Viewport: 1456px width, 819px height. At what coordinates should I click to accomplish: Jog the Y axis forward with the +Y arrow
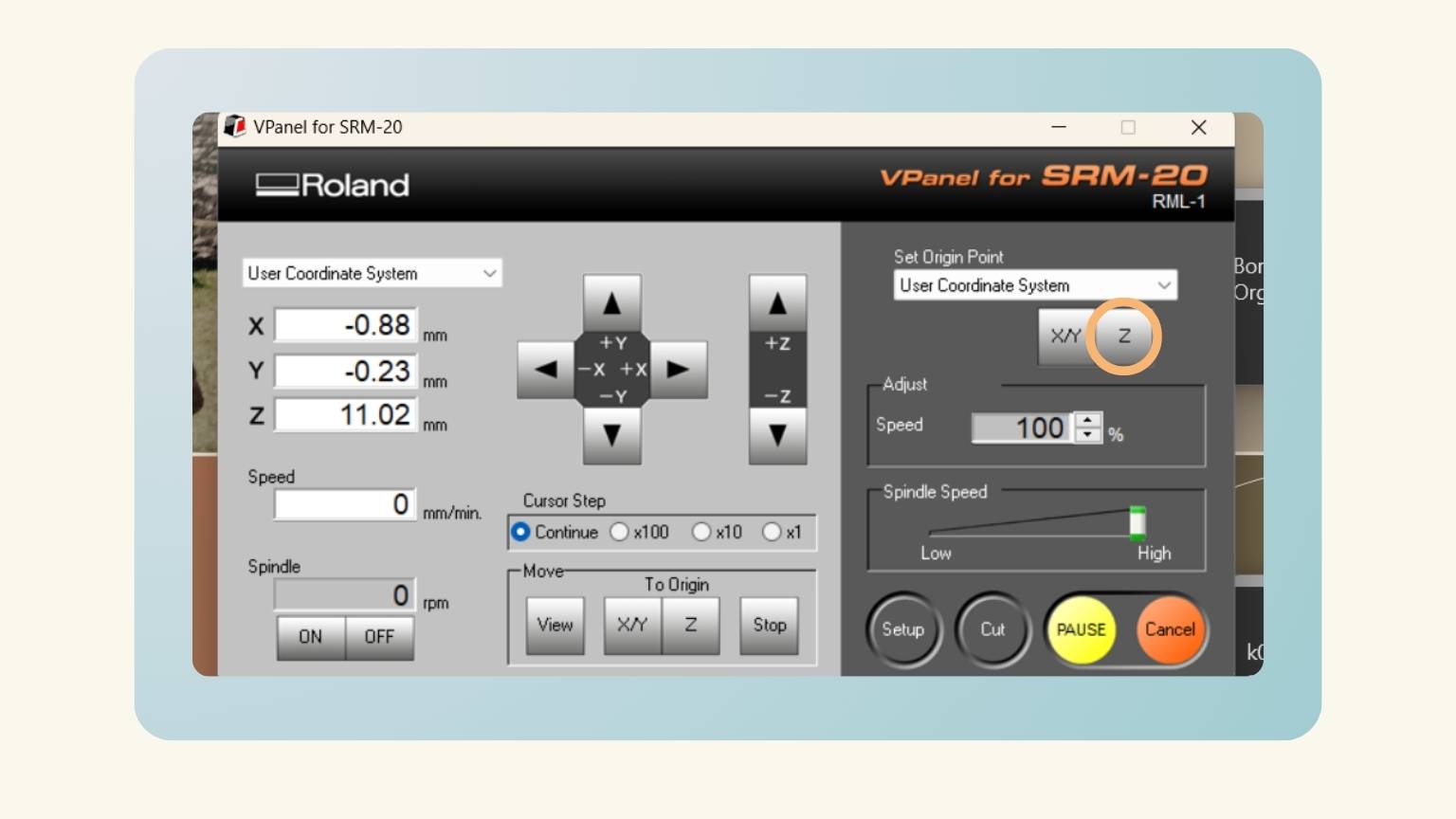pyautogui.click(x=611, y=303)
